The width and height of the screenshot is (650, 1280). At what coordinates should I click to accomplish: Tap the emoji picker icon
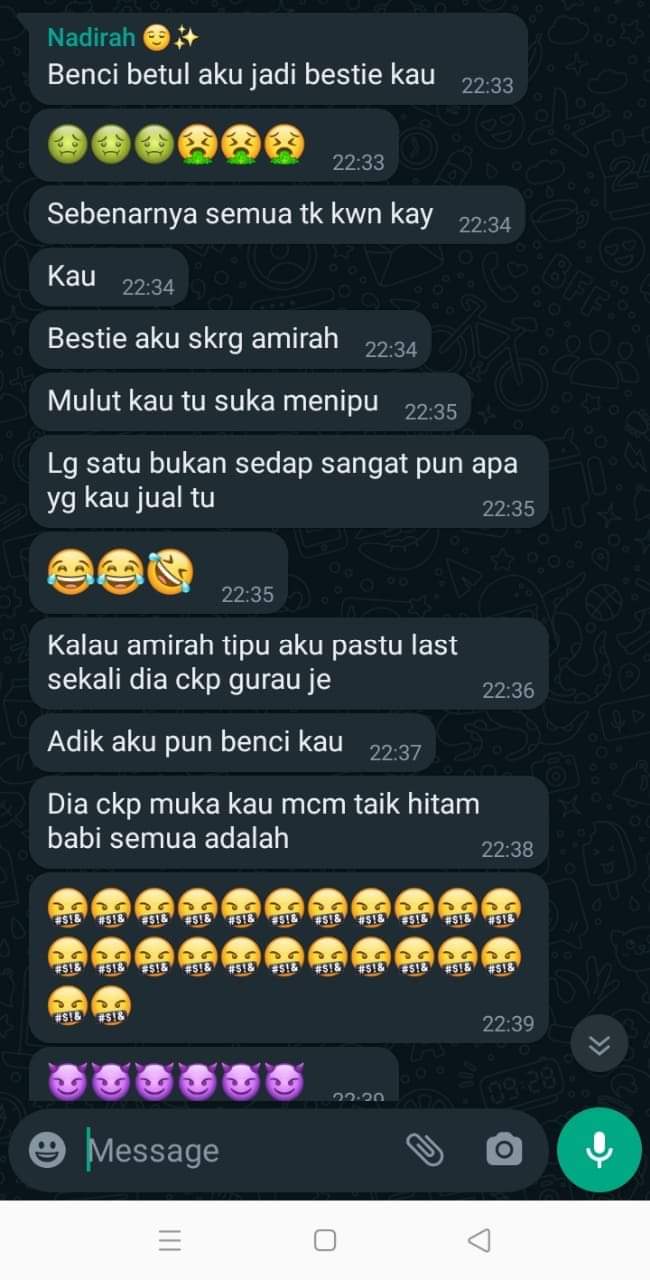[x=47, y=1150]
